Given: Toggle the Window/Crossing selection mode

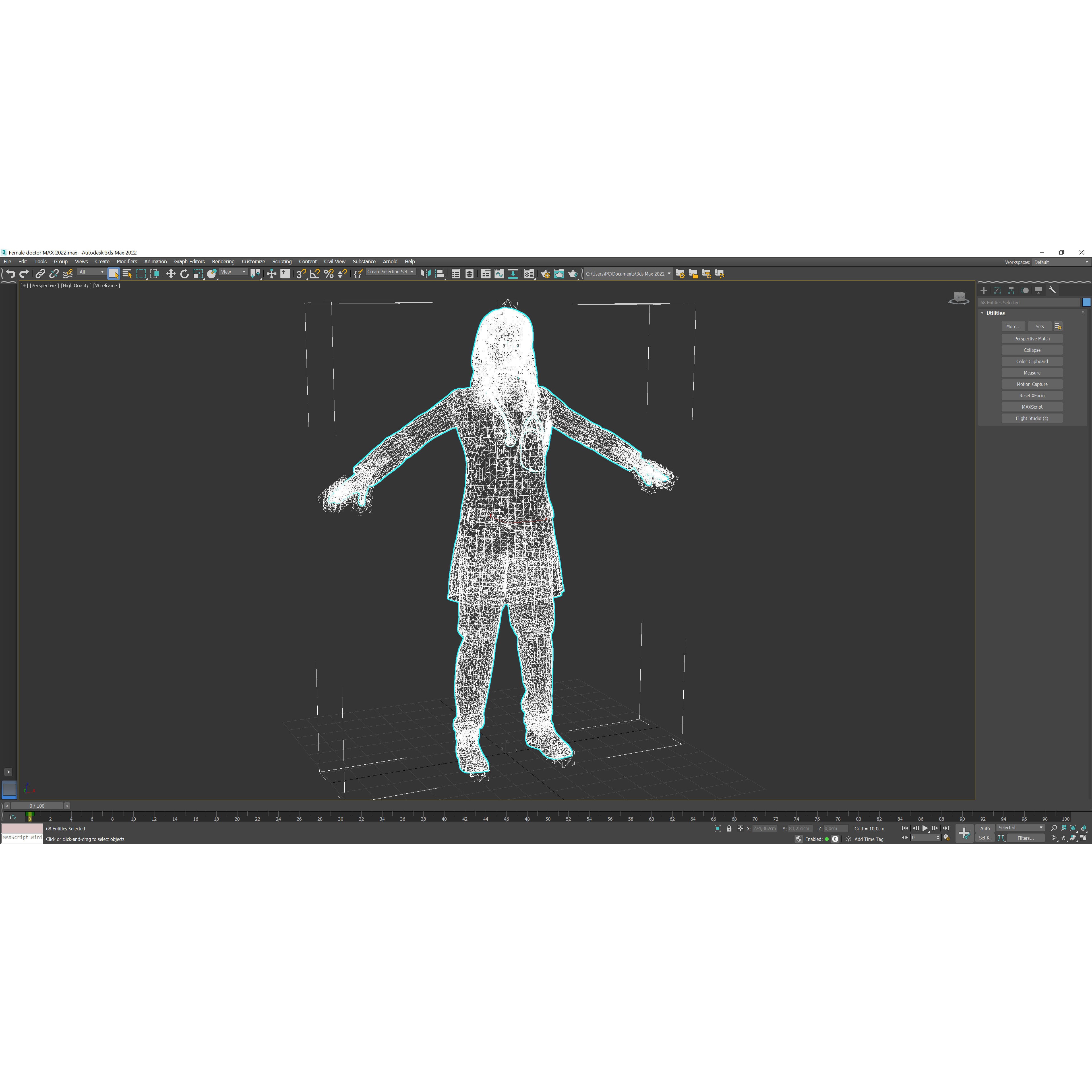Looking at the screenshot, I should coord(155,274).
